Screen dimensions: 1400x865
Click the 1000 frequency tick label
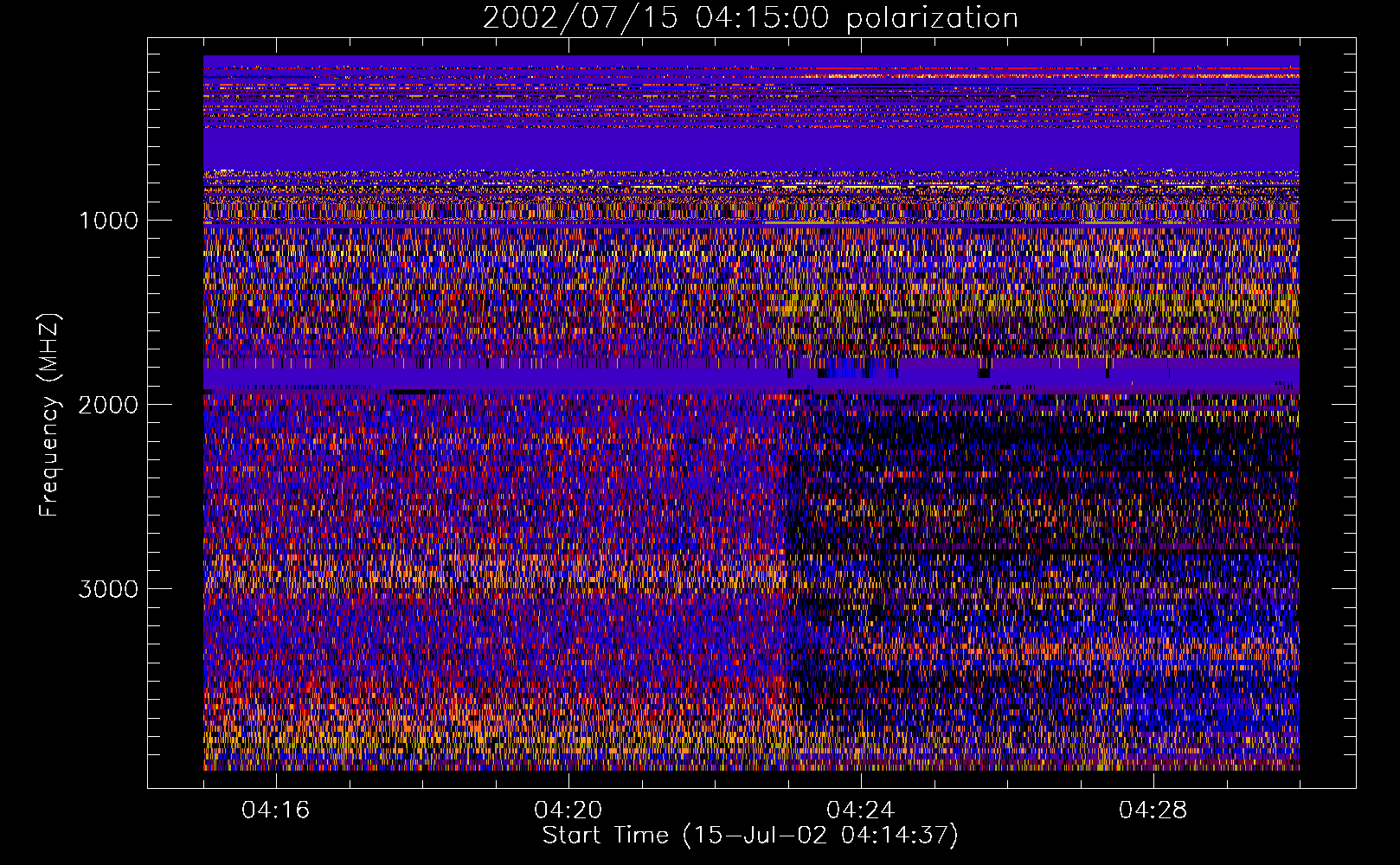108,221
